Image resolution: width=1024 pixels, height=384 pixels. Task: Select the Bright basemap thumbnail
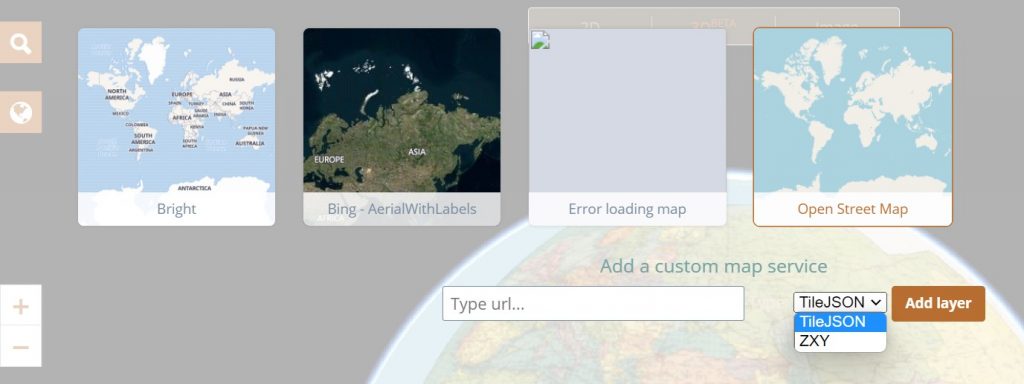coord(176,127)
